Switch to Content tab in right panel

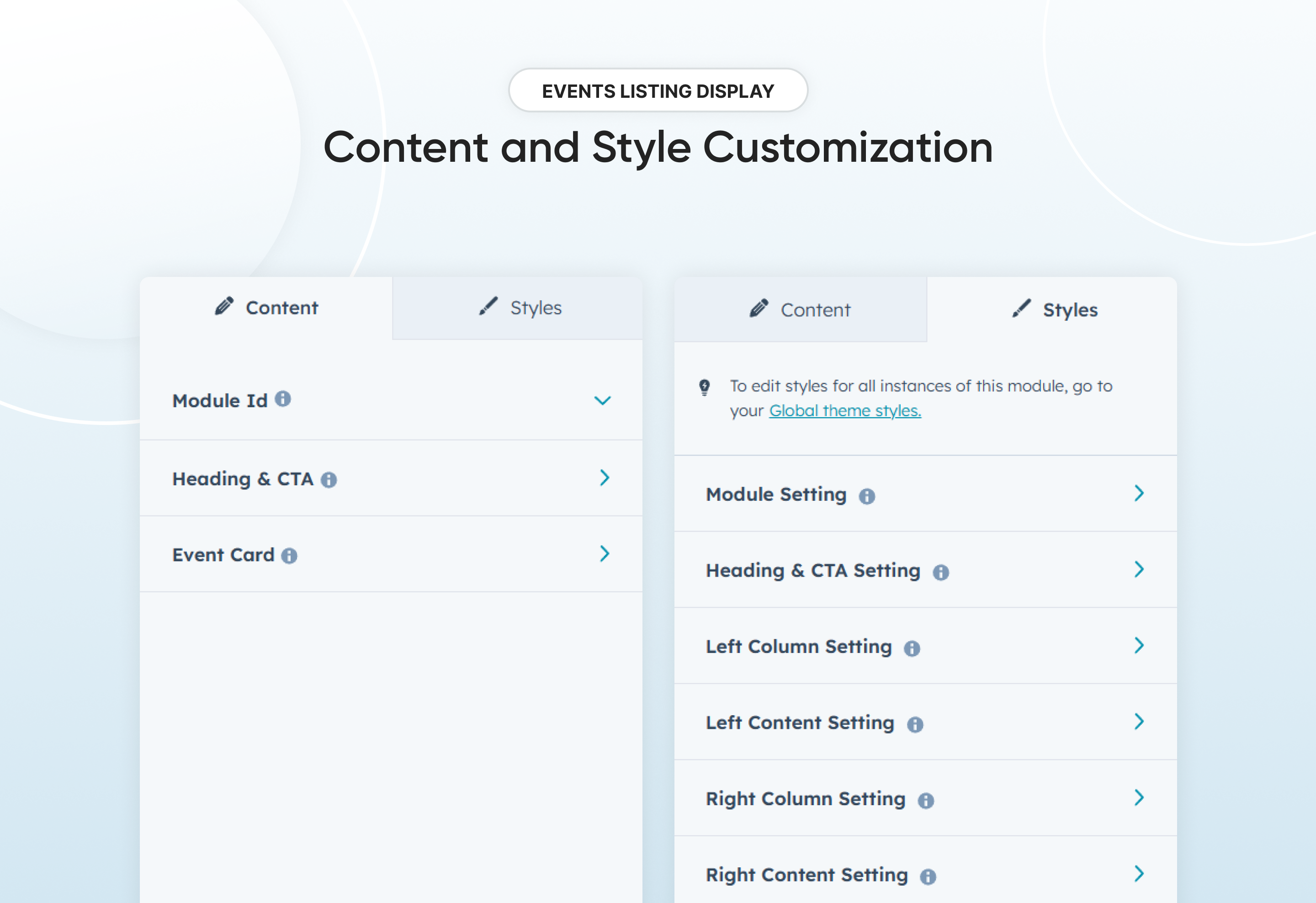tap(800, 310)
